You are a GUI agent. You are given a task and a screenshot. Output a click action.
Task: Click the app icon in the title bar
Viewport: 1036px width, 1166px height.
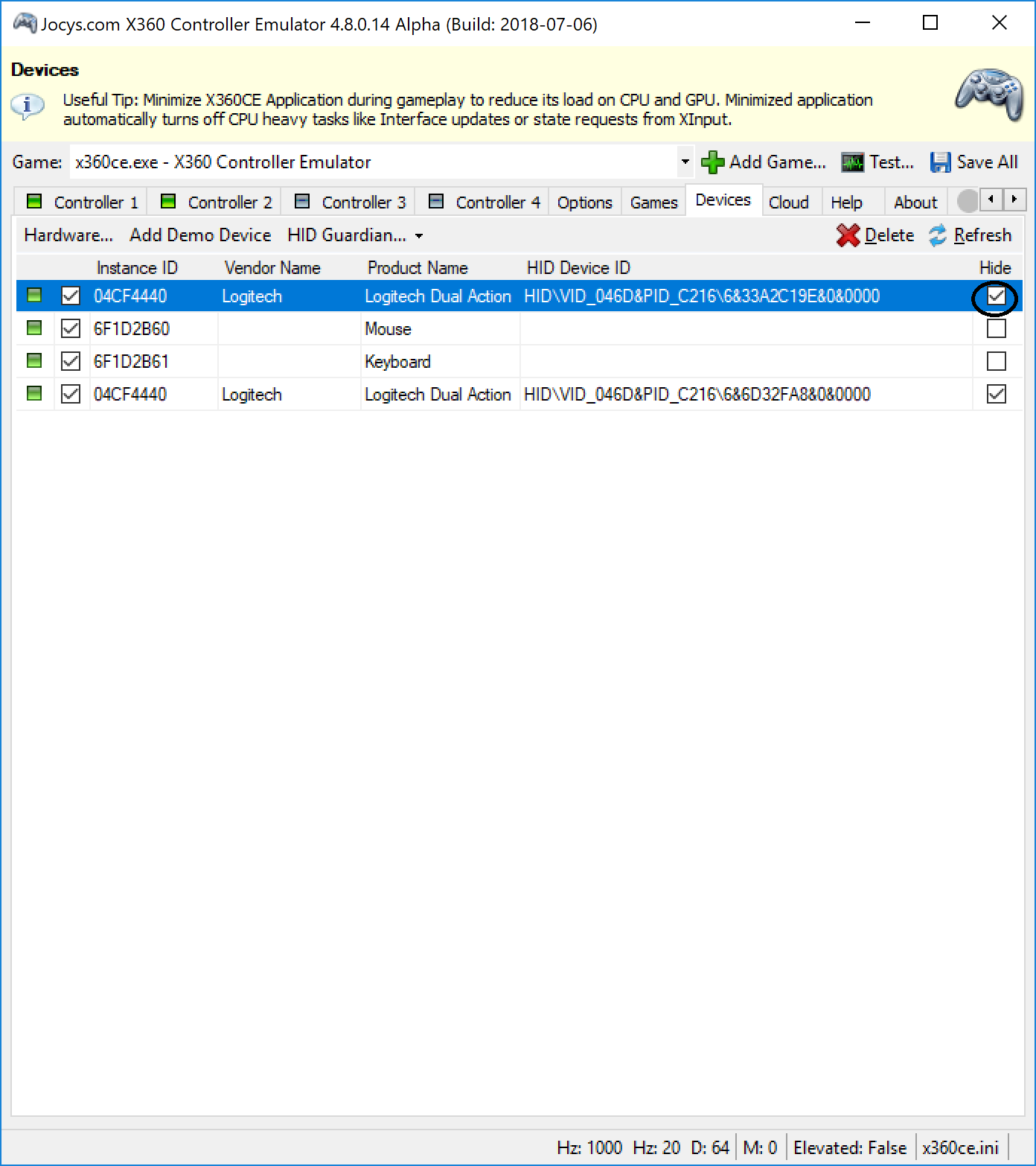[x=25, y=24]
